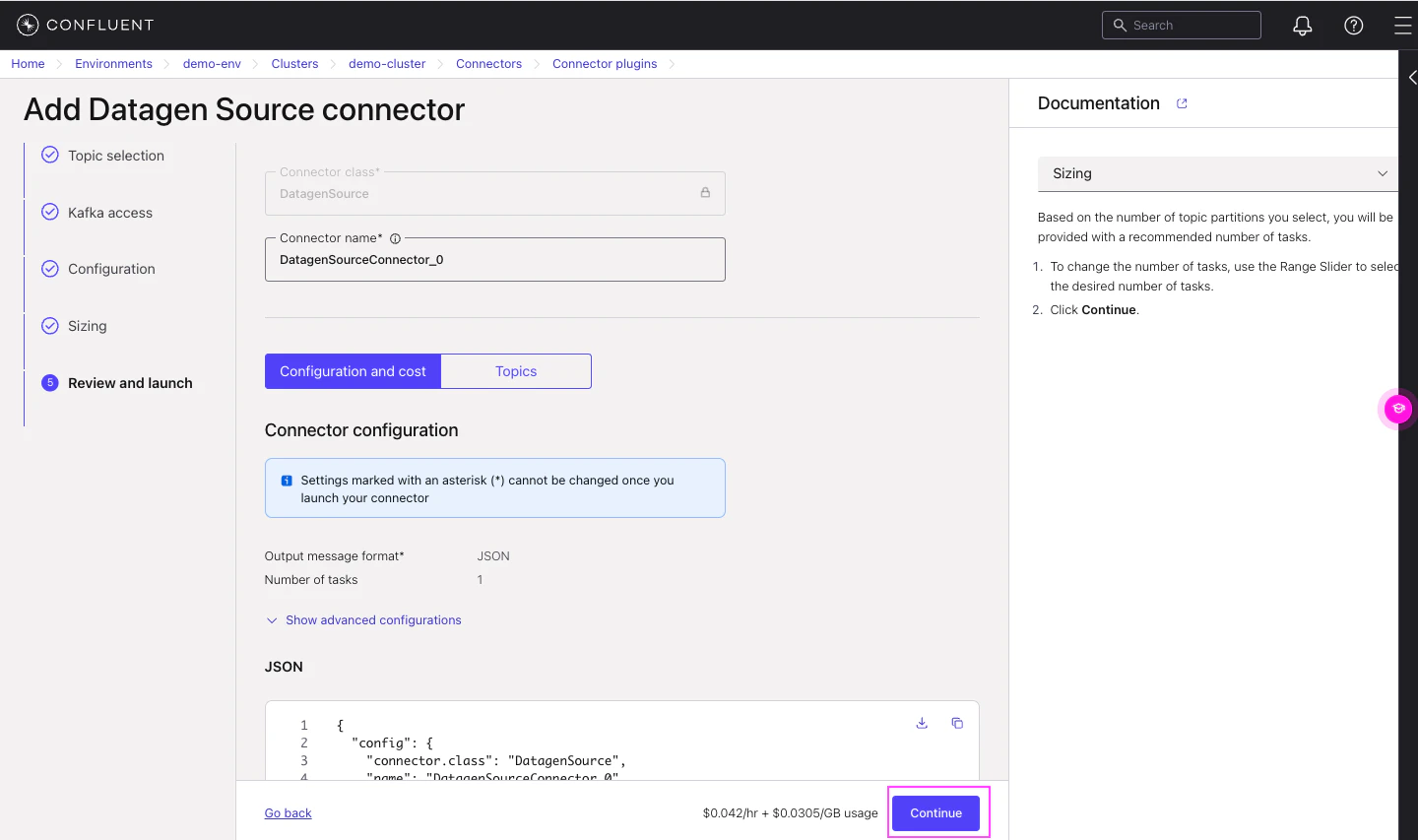Click the Topic selection step checkmark icon

point(50,155)
